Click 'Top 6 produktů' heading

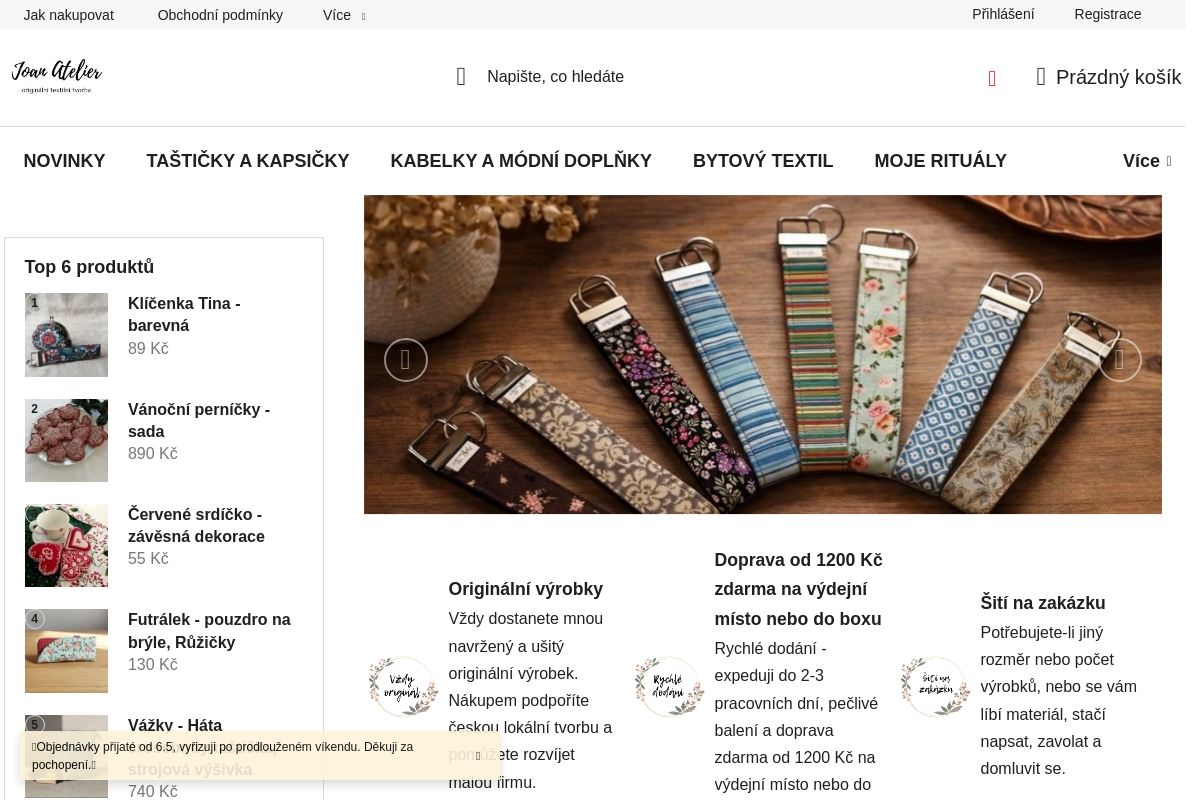click(89, 267)
